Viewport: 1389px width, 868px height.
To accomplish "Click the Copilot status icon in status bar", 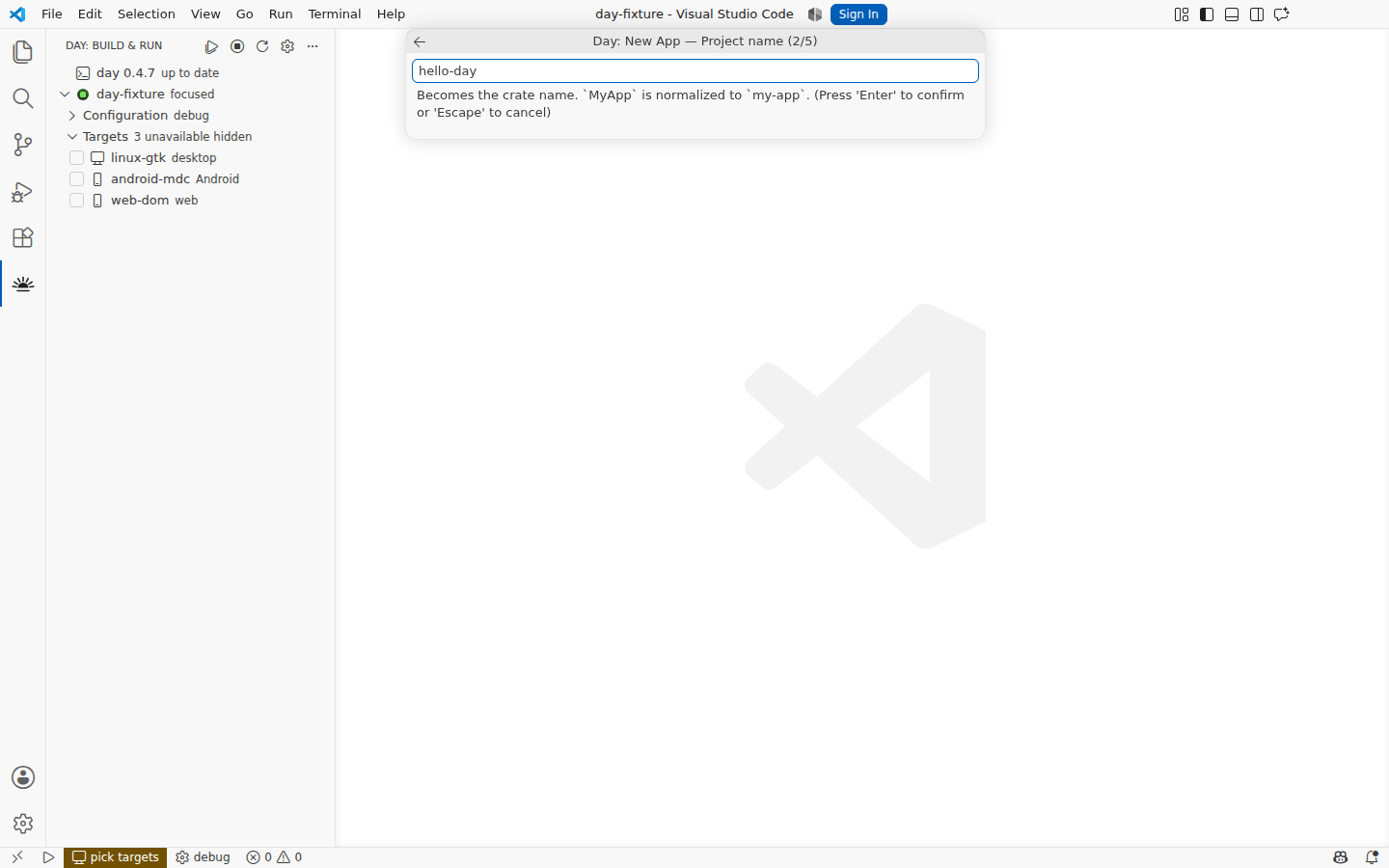I will [x=1341, y=857].
